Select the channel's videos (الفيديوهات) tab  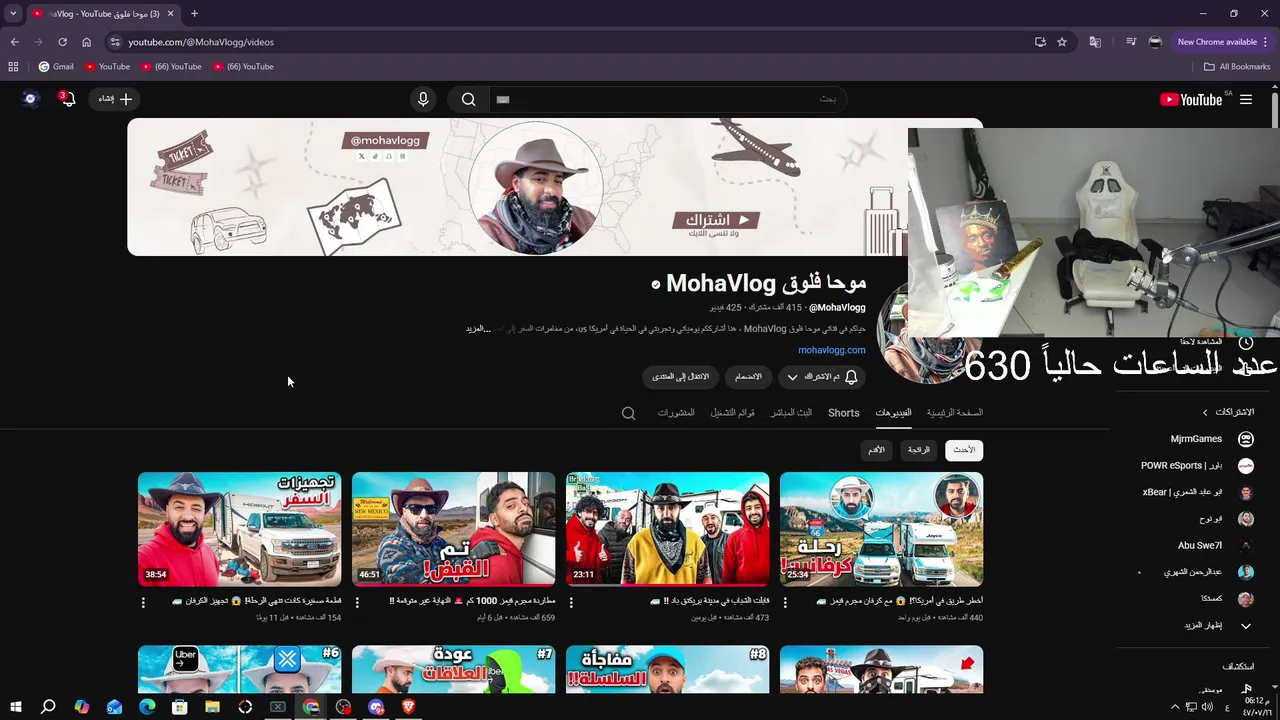(x=893, y=413)
